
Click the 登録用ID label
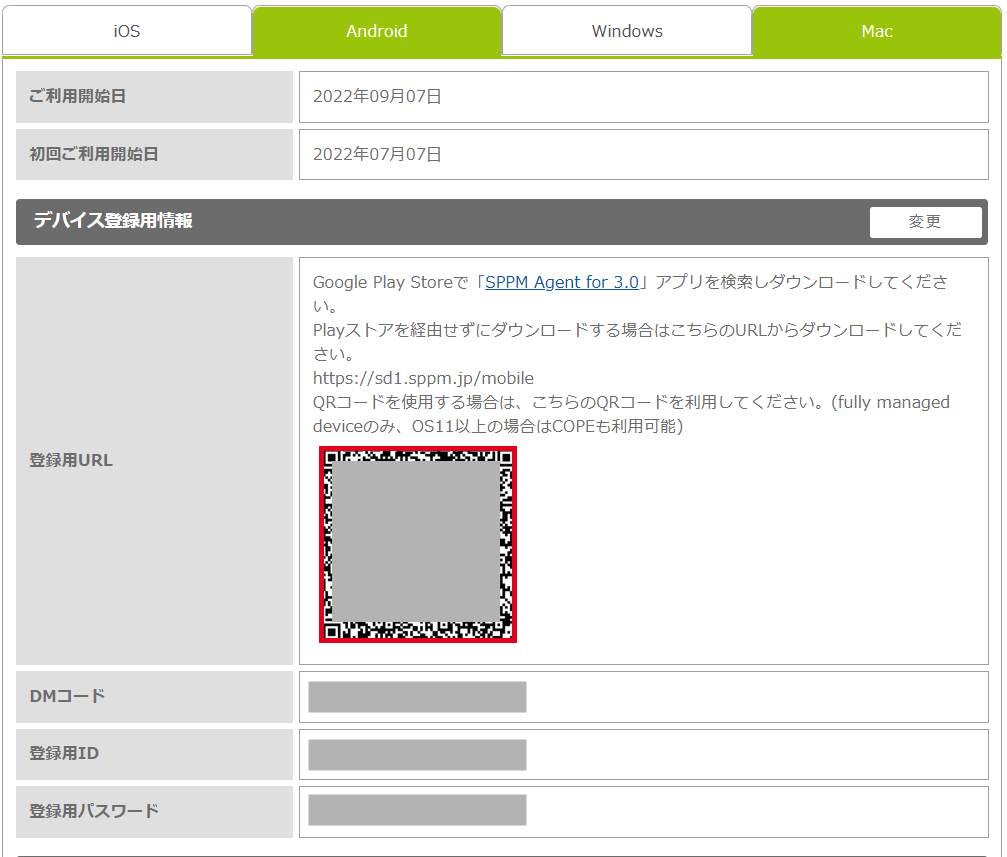pyautogui.click(x=64, y=753)
